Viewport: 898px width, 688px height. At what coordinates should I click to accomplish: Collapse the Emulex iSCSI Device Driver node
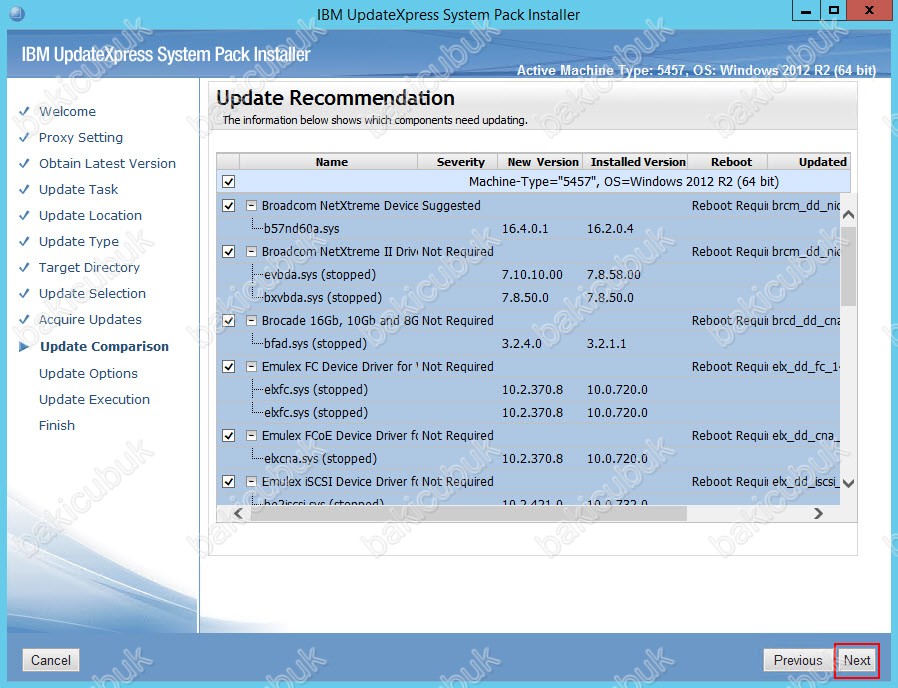(x=251, y=481)
